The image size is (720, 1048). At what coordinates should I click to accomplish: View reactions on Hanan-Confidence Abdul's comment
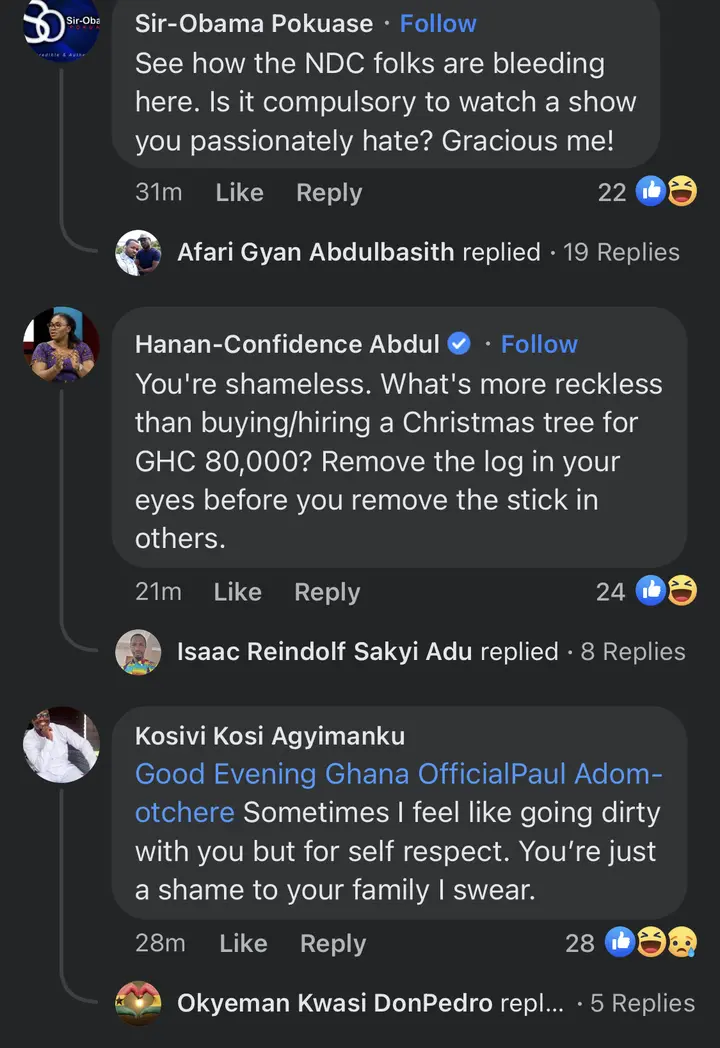(665, 592)
